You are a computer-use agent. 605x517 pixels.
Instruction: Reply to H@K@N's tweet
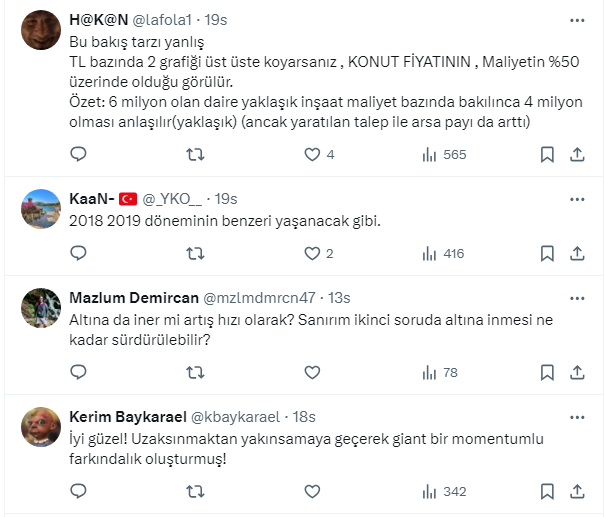click(80, 155)
